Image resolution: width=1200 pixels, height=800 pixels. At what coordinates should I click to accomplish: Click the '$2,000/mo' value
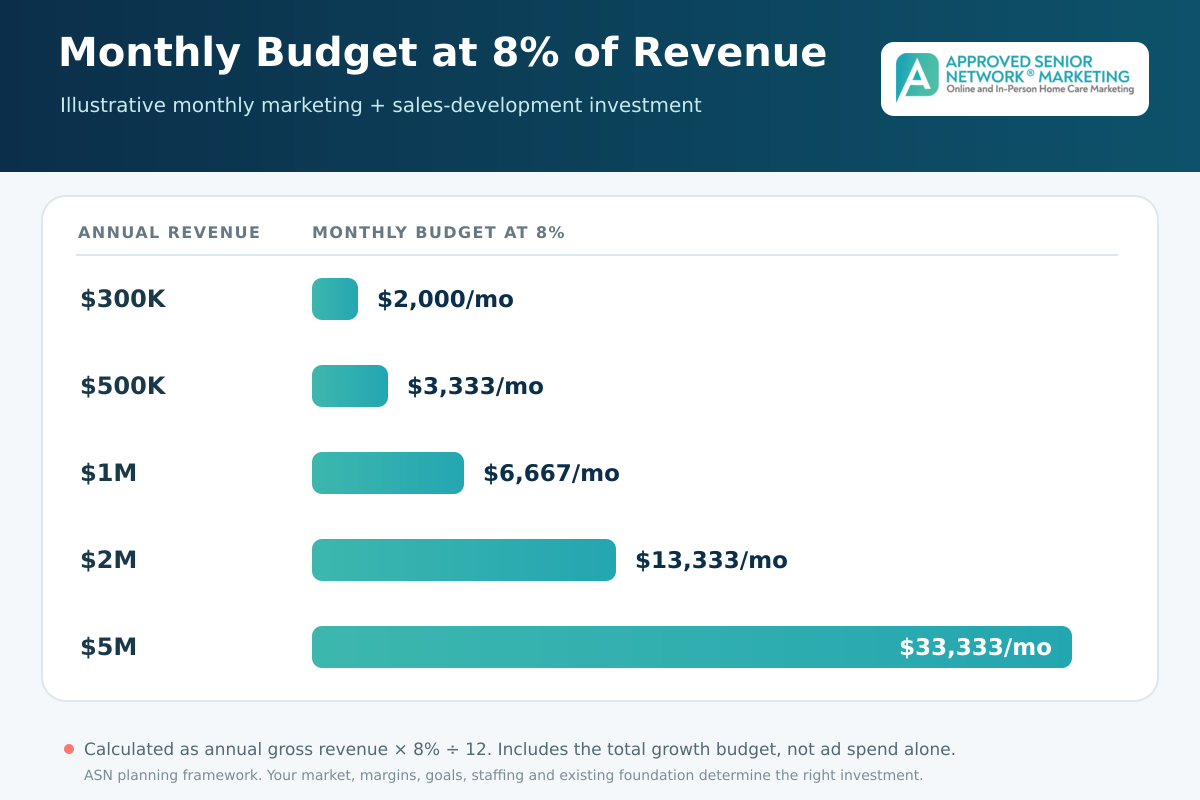[445, 299]
